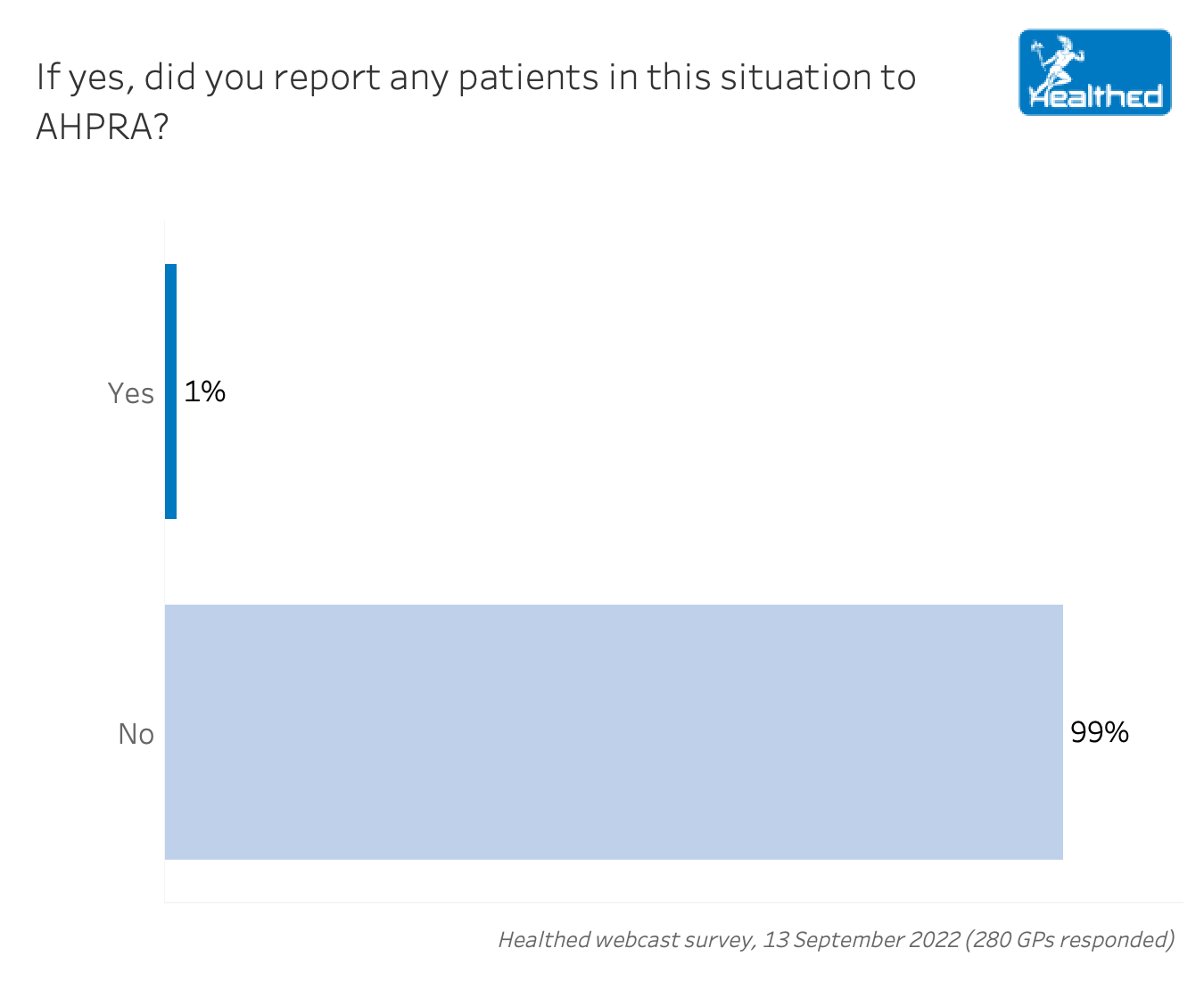1204x981 pixels.
Task: Click the 99% data label
Action: 1099,732
